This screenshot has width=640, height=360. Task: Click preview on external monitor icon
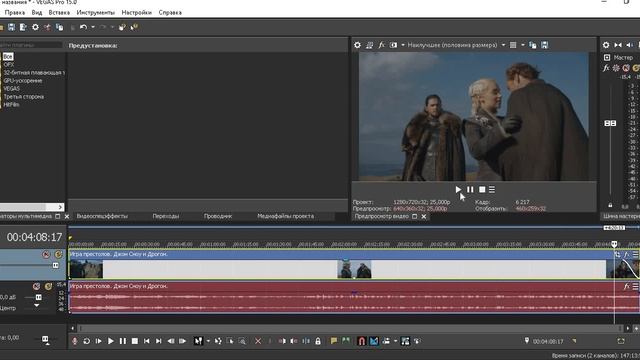[369, 45]
